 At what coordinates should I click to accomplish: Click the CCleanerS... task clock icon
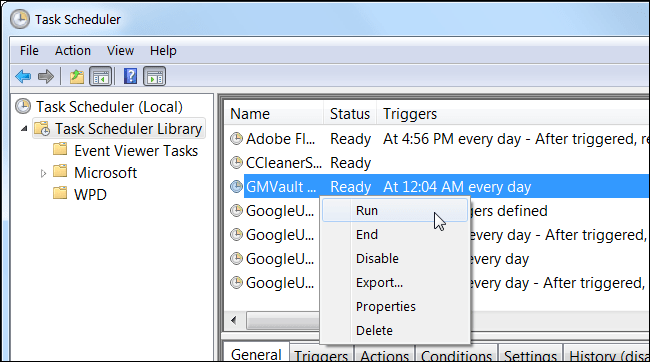pyautogui.click(x=236, y=163)
